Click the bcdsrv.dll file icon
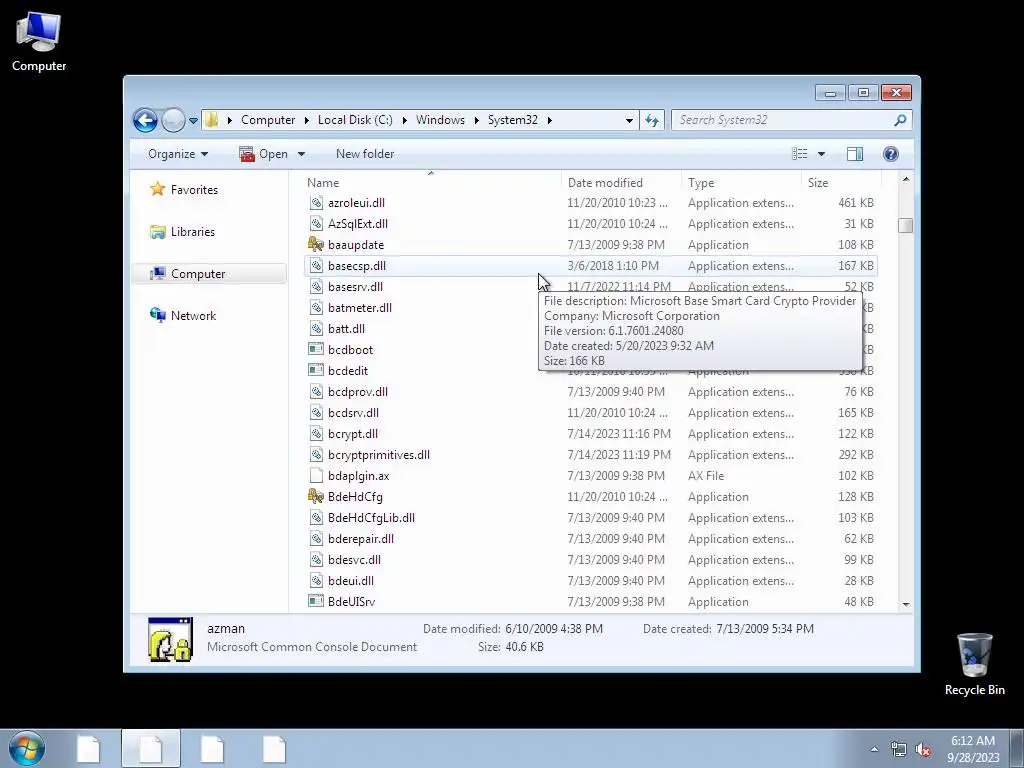This screenshot has width=1024, height=768. tap(316, 413)
